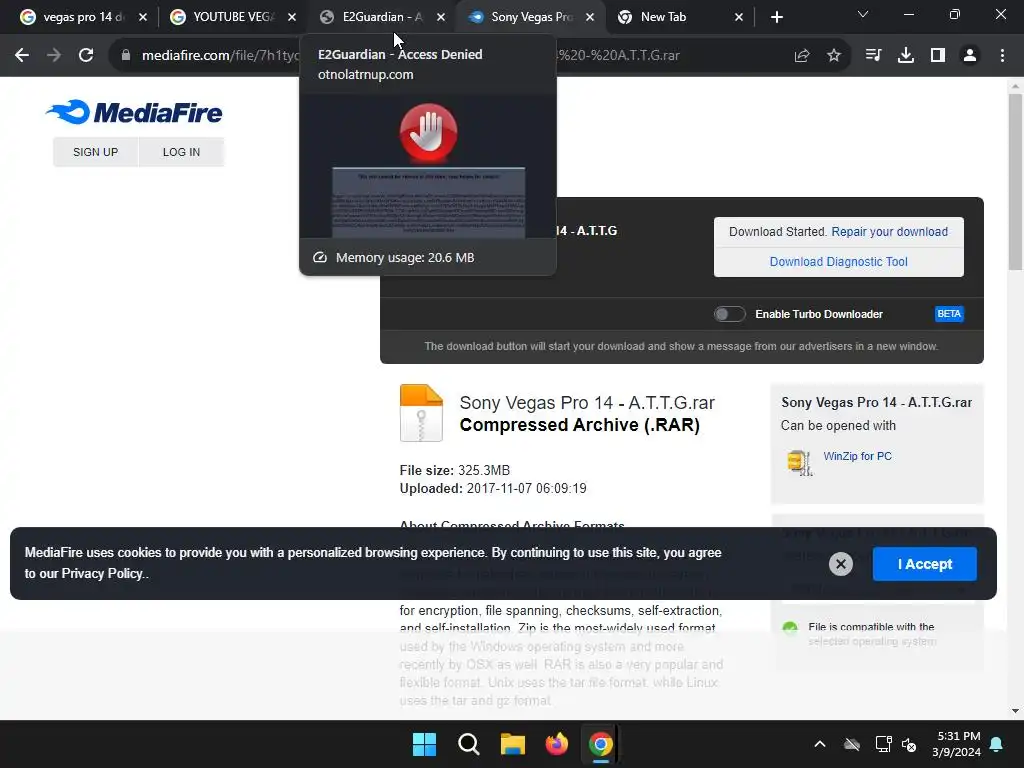Switch to the vegas pro 14 tab
Image resolution: width=1024 pixels, height=768 pixels.
pyautogui.click(x=83, y=17)
